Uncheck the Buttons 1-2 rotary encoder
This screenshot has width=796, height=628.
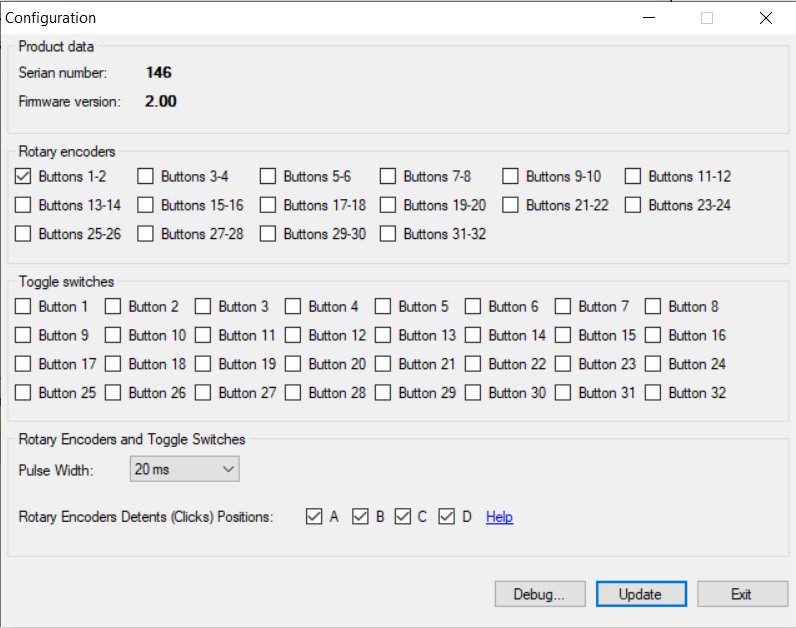tap(24, 177)
